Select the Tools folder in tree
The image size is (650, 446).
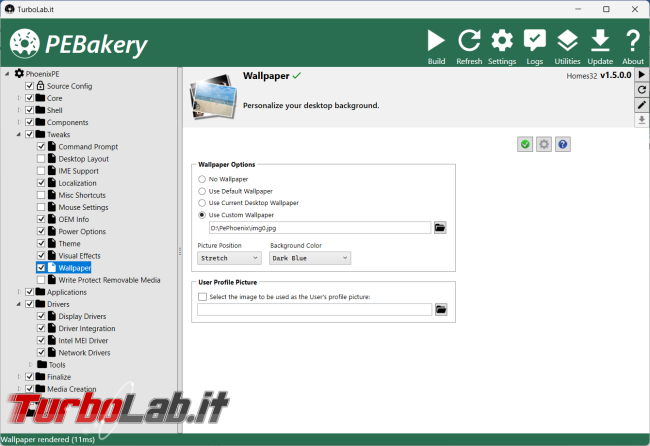(51, 365)
